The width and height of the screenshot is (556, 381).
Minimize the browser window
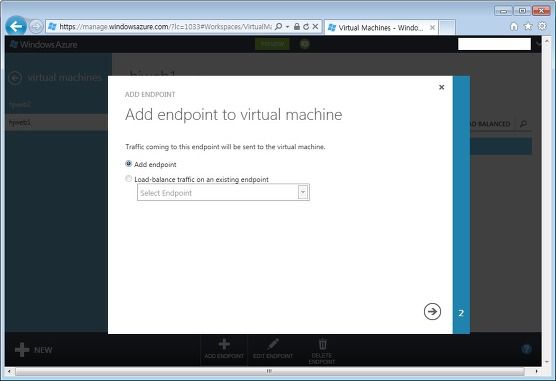point(503,11)
